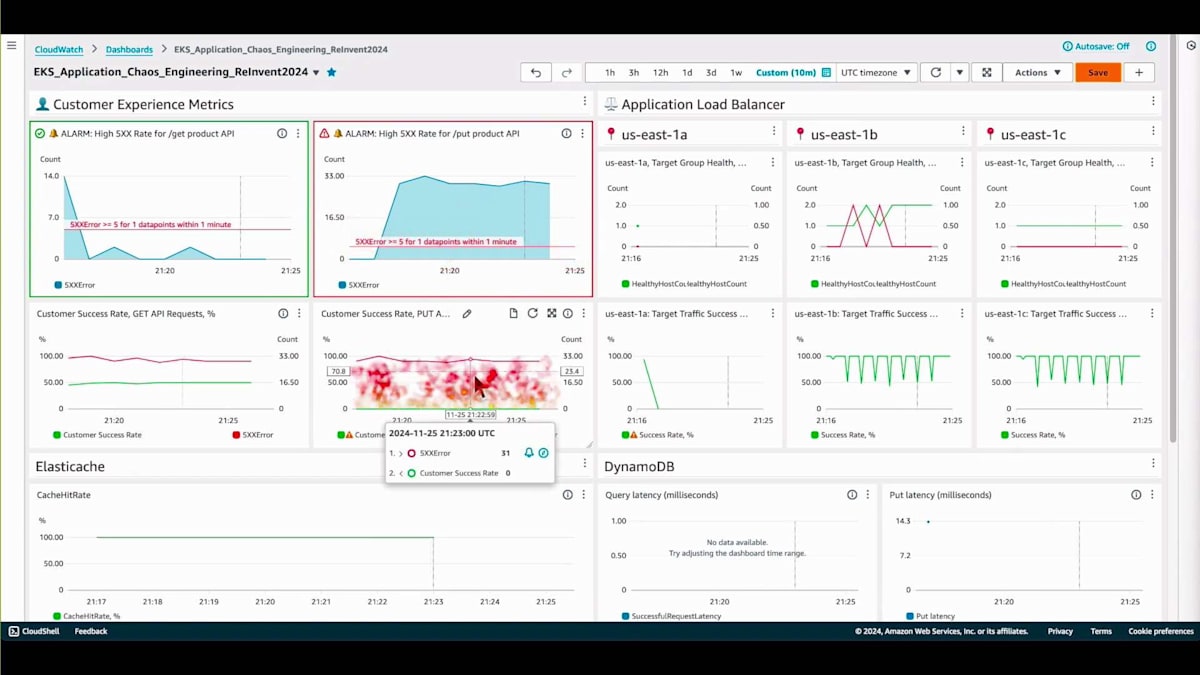The width and height of the screenshot is (1200, 675).
Task: Open the custom time range calendar icon
Action: point(826,72)
